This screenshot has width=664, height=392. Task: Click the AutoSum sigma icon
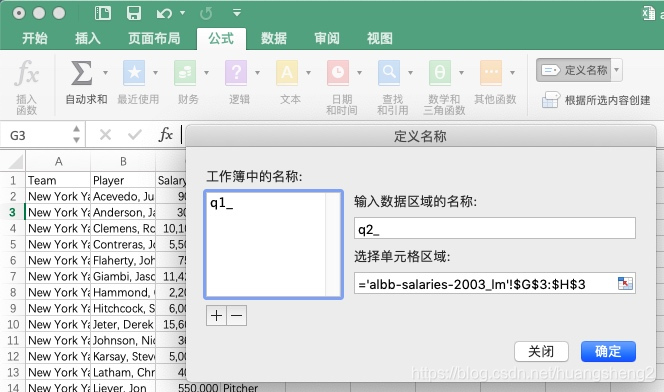tap(82, 73)
